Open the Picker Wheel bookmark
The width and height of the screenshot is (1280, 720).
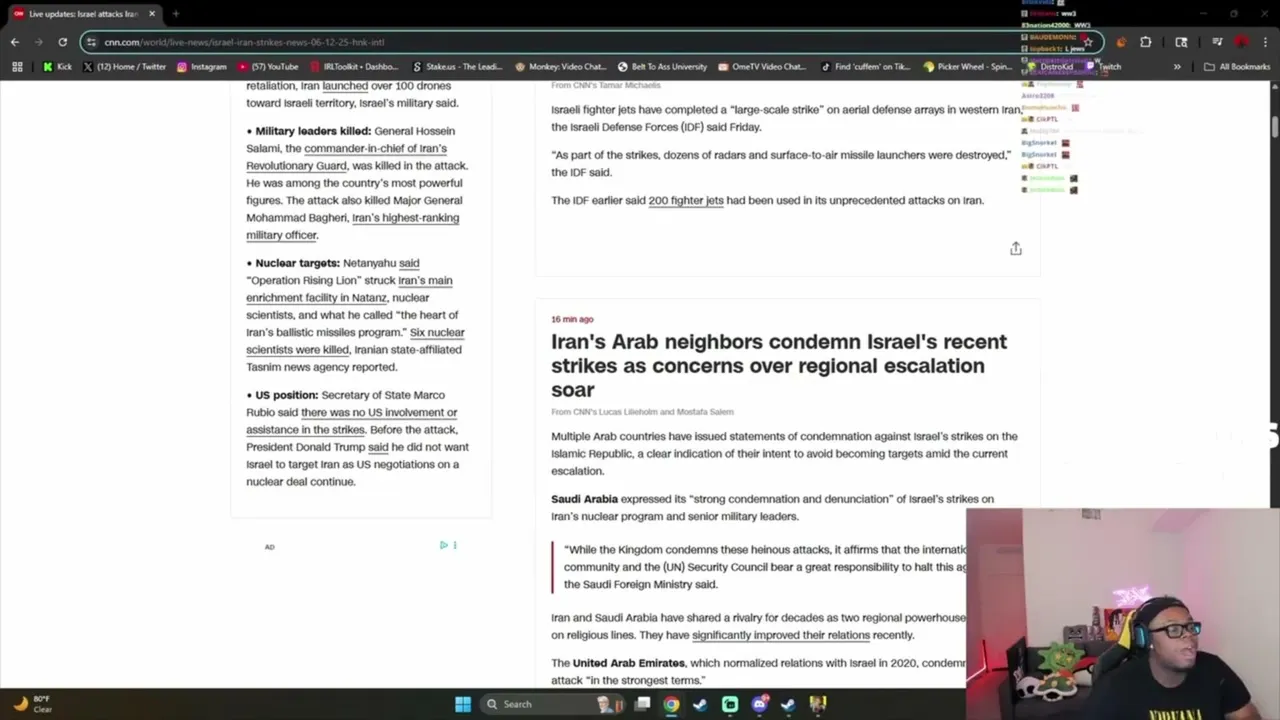tap(968, 67)
